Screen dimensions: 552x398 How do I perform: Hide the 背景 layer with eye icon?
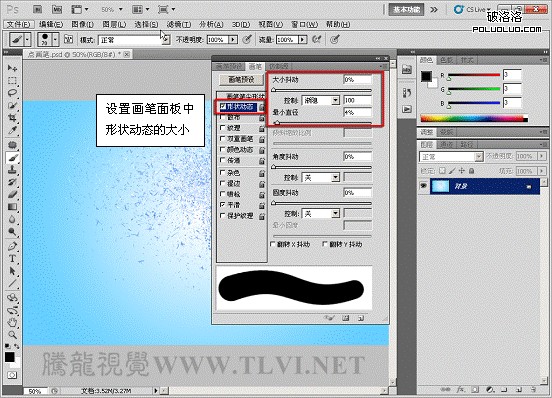(424, 186)
